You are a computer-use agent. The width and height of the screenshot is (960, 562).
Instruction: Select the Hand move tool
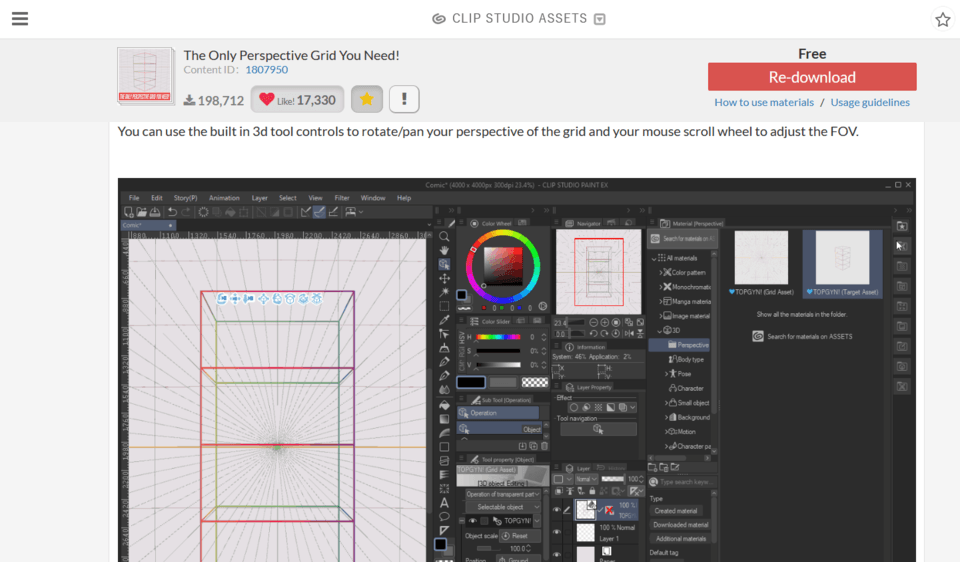tap(444, 250)
